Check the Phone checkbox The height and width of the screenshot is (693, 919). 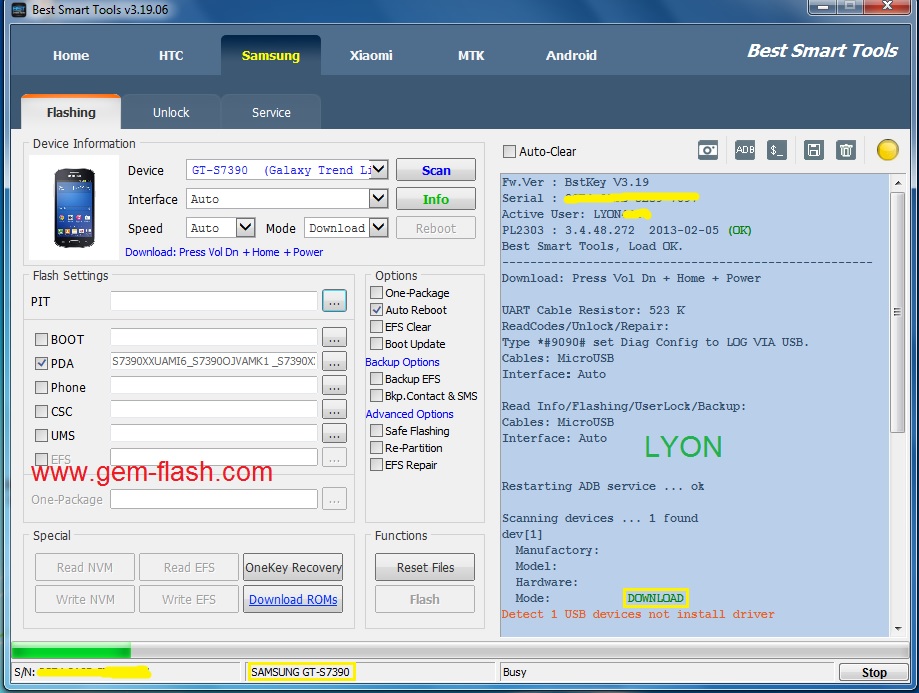click(42, 388)
